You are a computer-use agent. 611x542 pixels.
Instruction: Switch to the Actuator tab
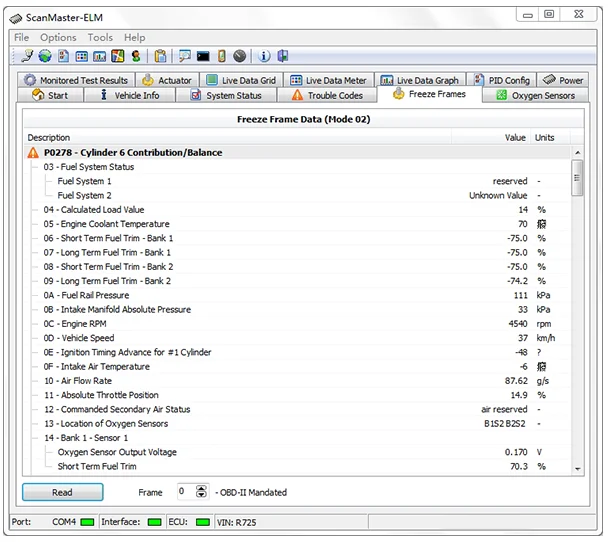click(x=167, y=80)
